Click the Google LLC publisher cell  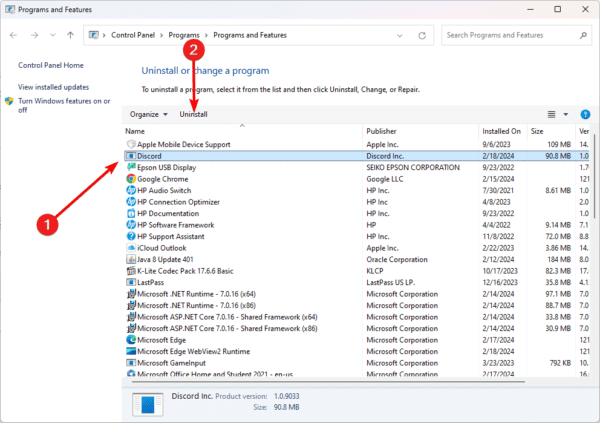[x=385, y=179]
